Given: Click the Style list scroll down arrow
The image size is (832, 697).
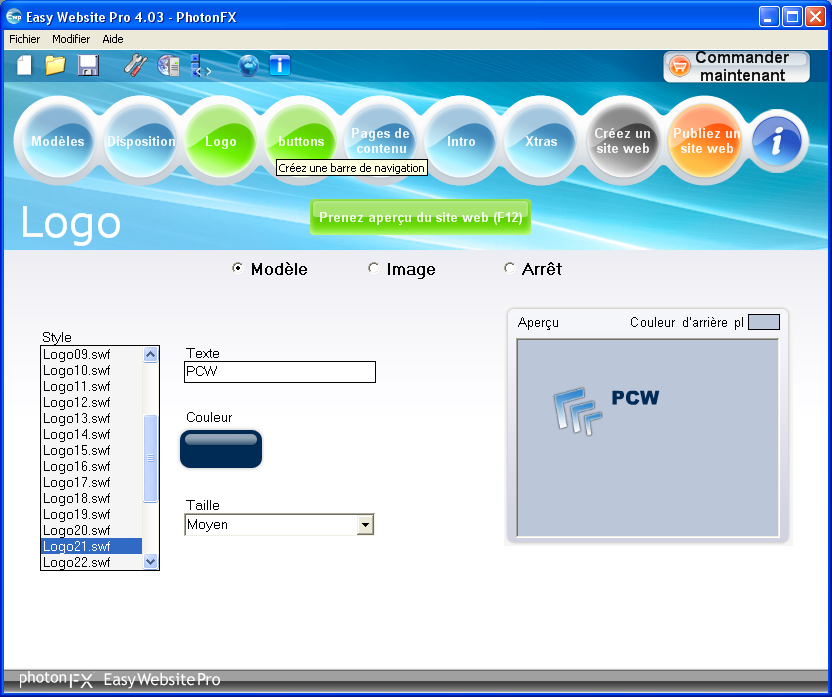Looking at the screenshot, I should tap(151, 561).
